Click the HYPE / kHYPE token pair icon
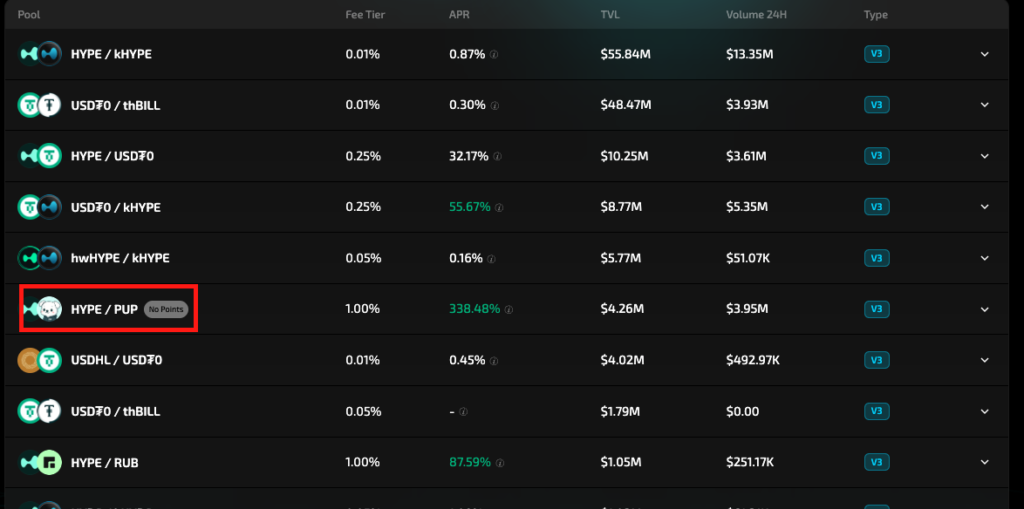Screen dimensions: 1024x509 point(40,54)
